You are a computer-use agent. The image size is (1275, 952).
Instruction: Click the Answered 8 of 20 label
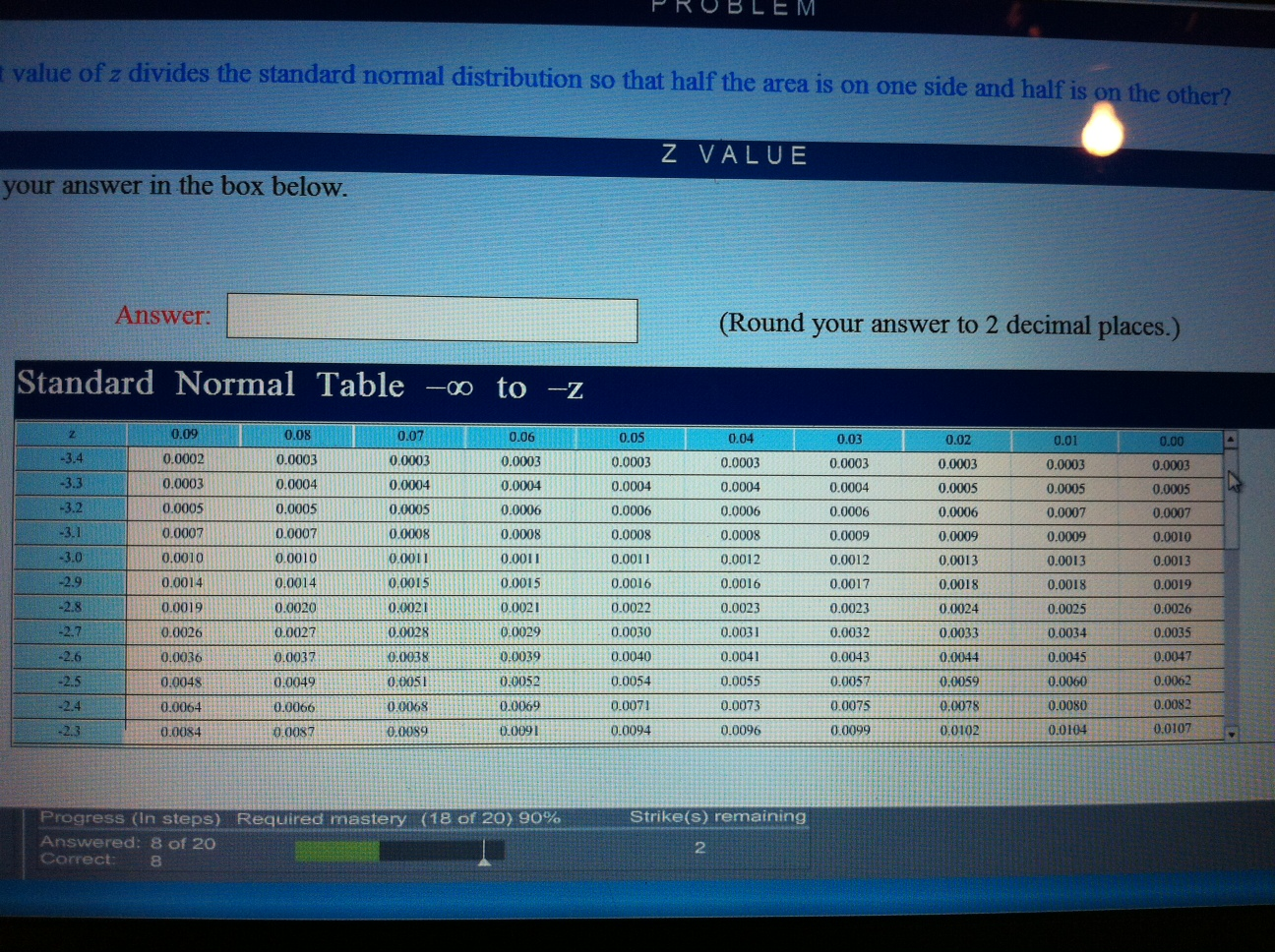[x=128, y=842]
